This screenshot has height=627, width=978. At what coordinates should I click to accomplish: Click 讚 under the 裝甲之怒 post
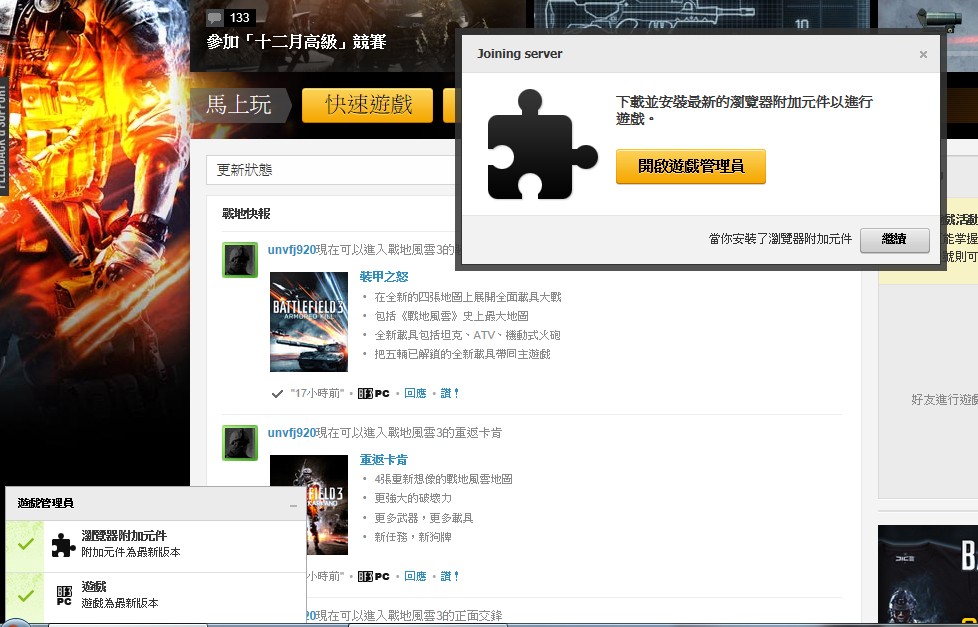(450, 393)
